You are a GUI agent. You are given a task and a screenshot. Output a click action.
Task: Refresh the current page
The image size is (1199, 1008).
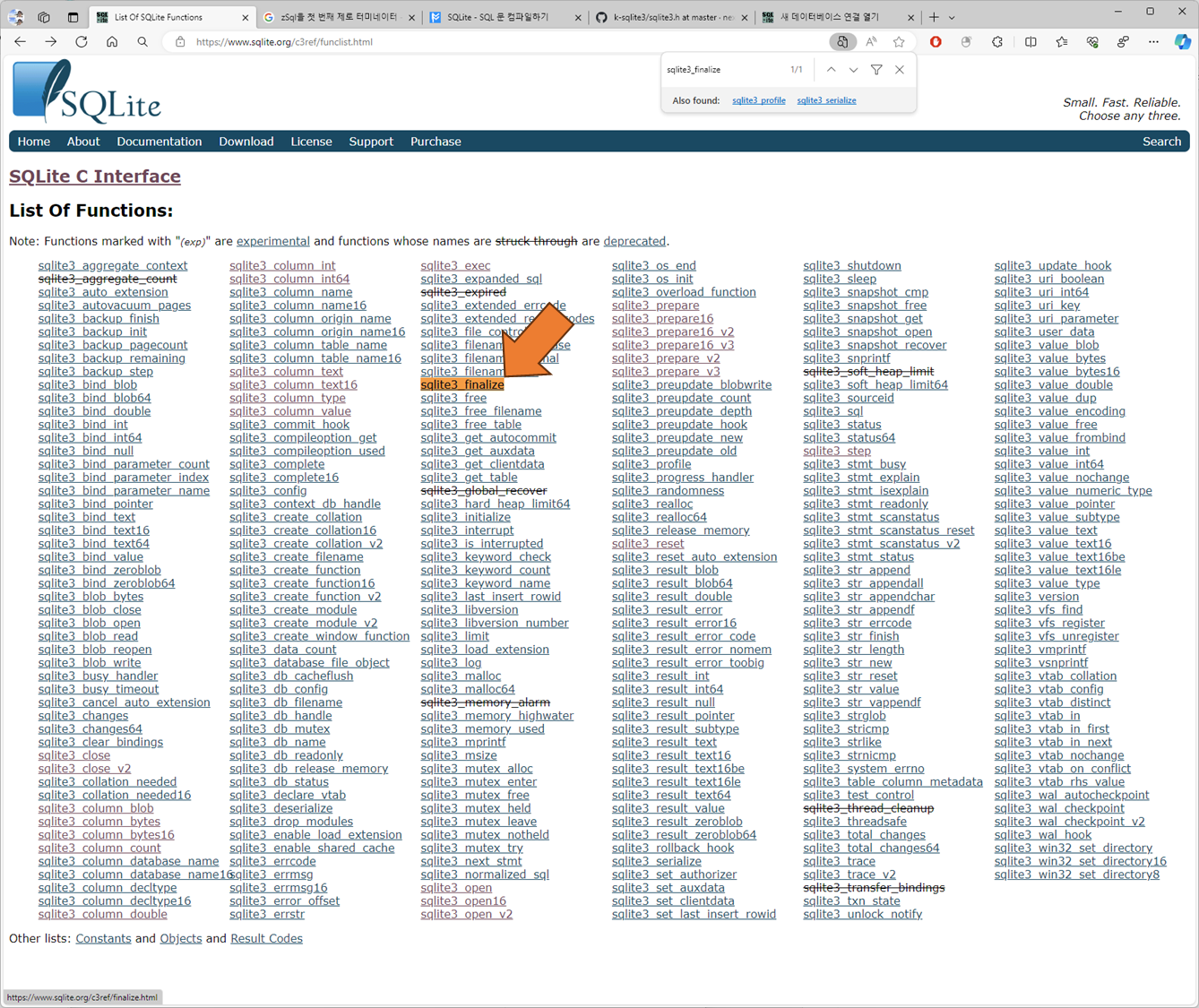82,42
